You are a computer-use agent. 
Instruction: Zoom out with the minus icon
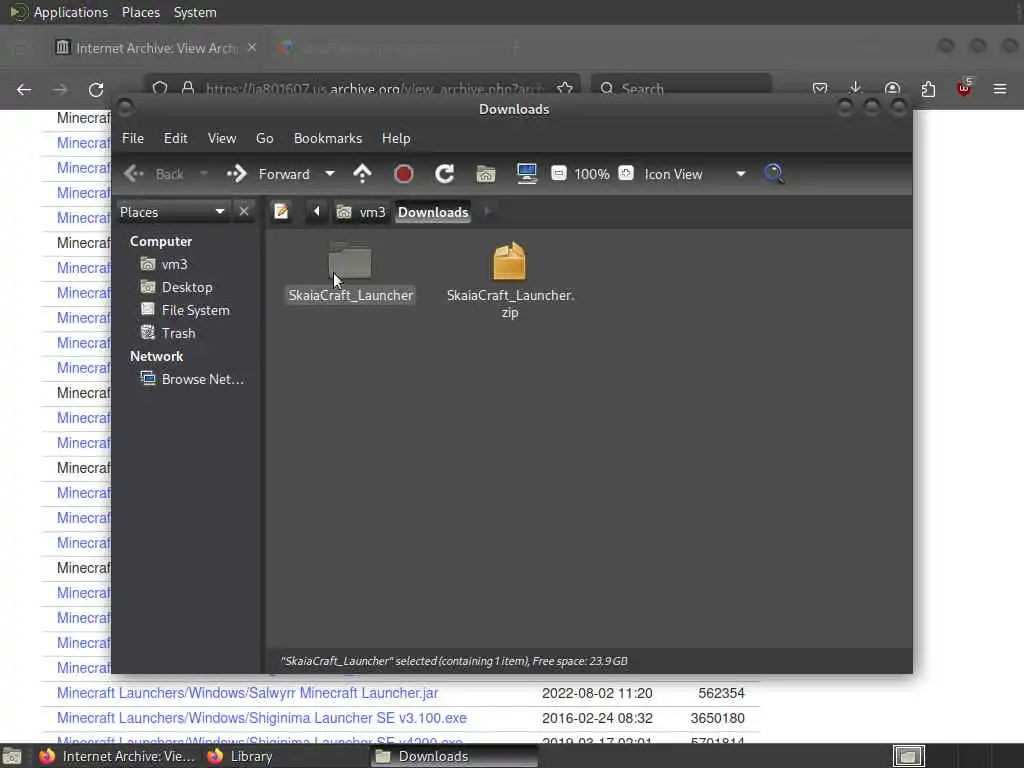[x=558, y=173]
